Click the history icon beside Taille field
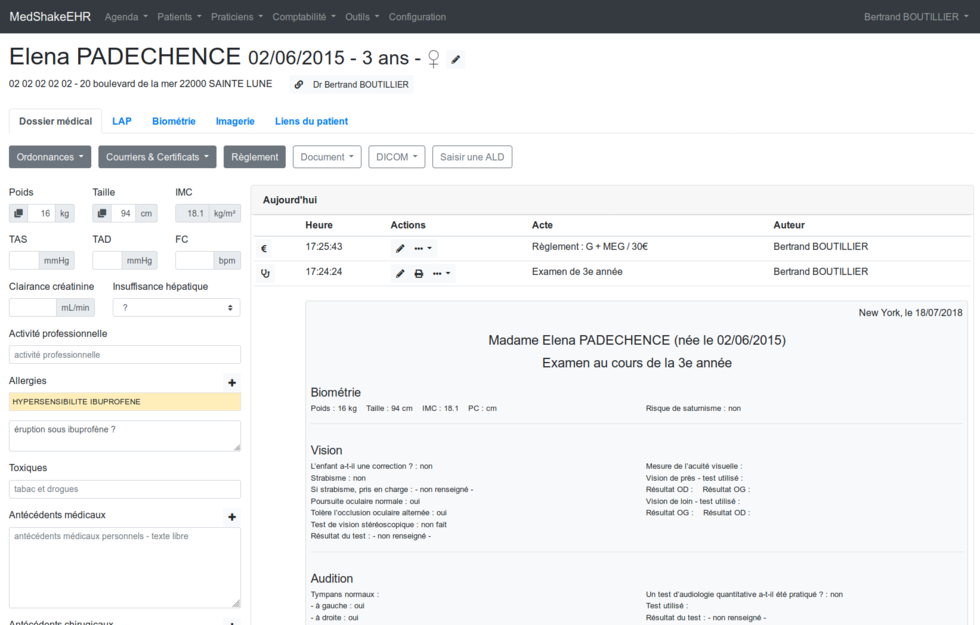Viewport: 980px width, 625px height. pos(102,213)
